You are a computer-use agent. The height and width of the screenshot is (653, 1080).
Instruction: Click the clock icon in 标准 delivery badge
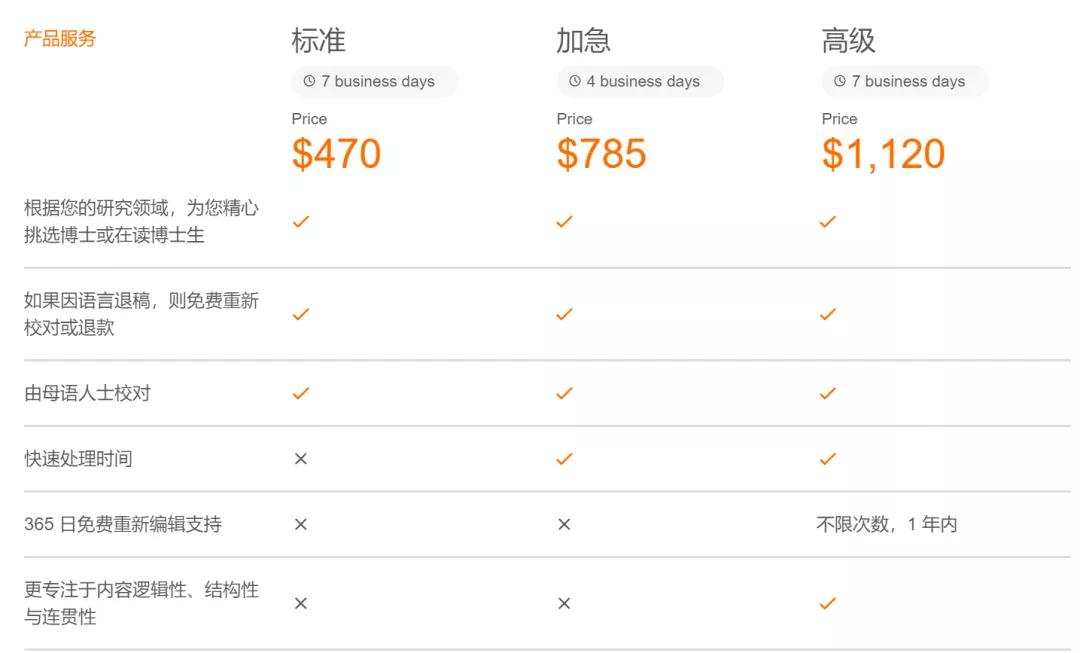[309, 81]
